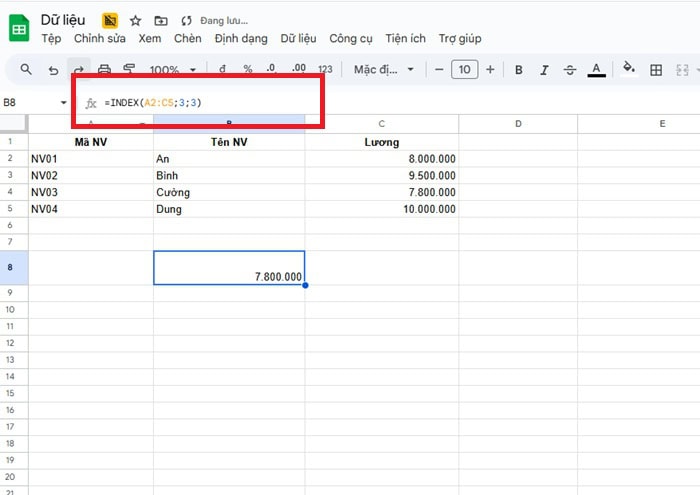Decrease font size with minus button
The image size is (700, 495).
pos(439,70)
